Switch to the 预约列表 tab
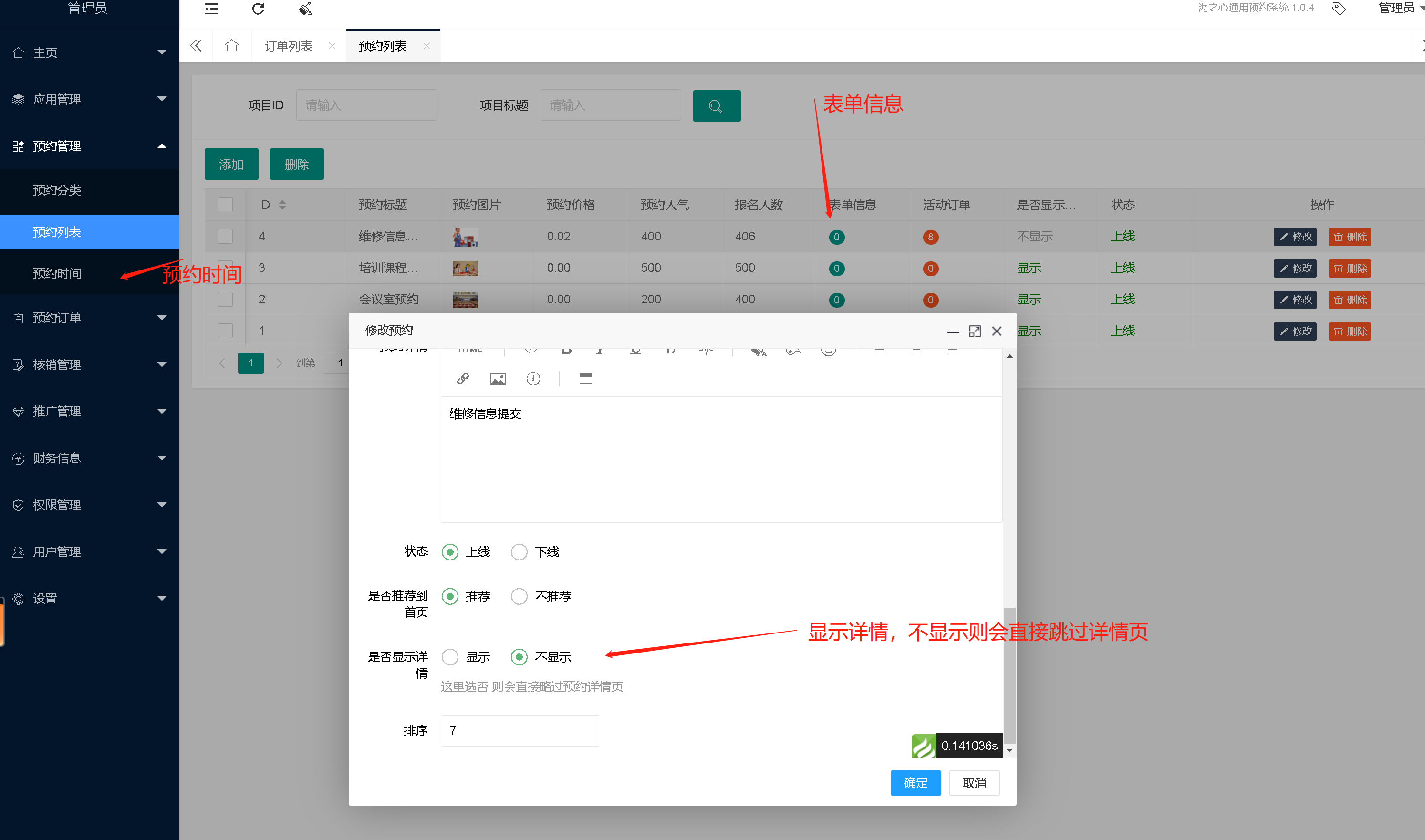1425x840 pixels. pyautogui.click(x=383, y=46)
